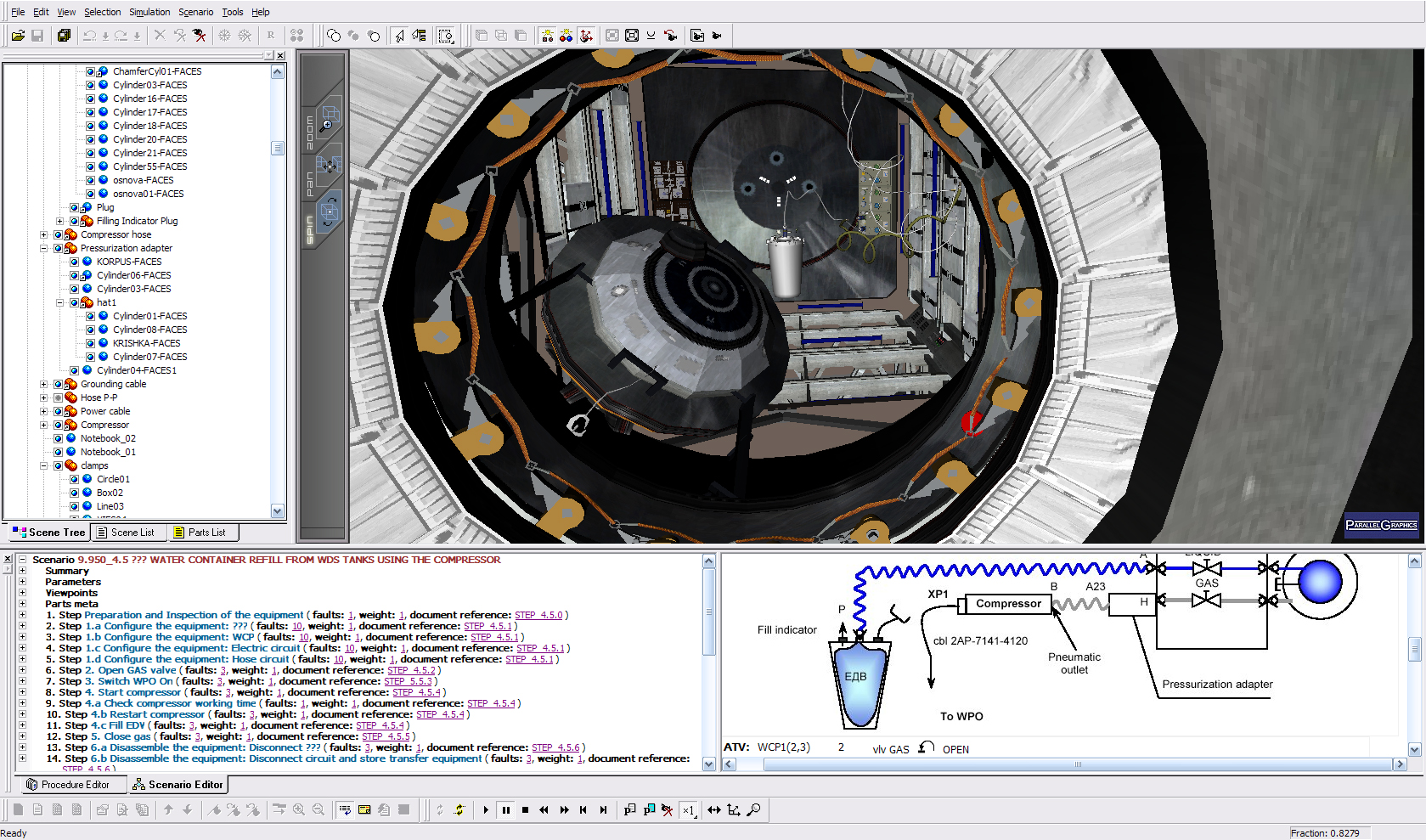Toggle visibility of Cylinder16-FACES
Image resolution: width=1426 pixels, height=840 pixels.
90,99
